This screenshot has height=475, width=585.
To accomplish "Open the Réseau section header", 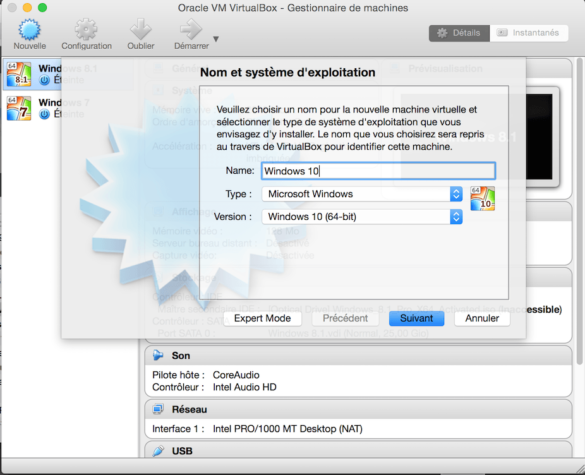I will coord(358,409).
